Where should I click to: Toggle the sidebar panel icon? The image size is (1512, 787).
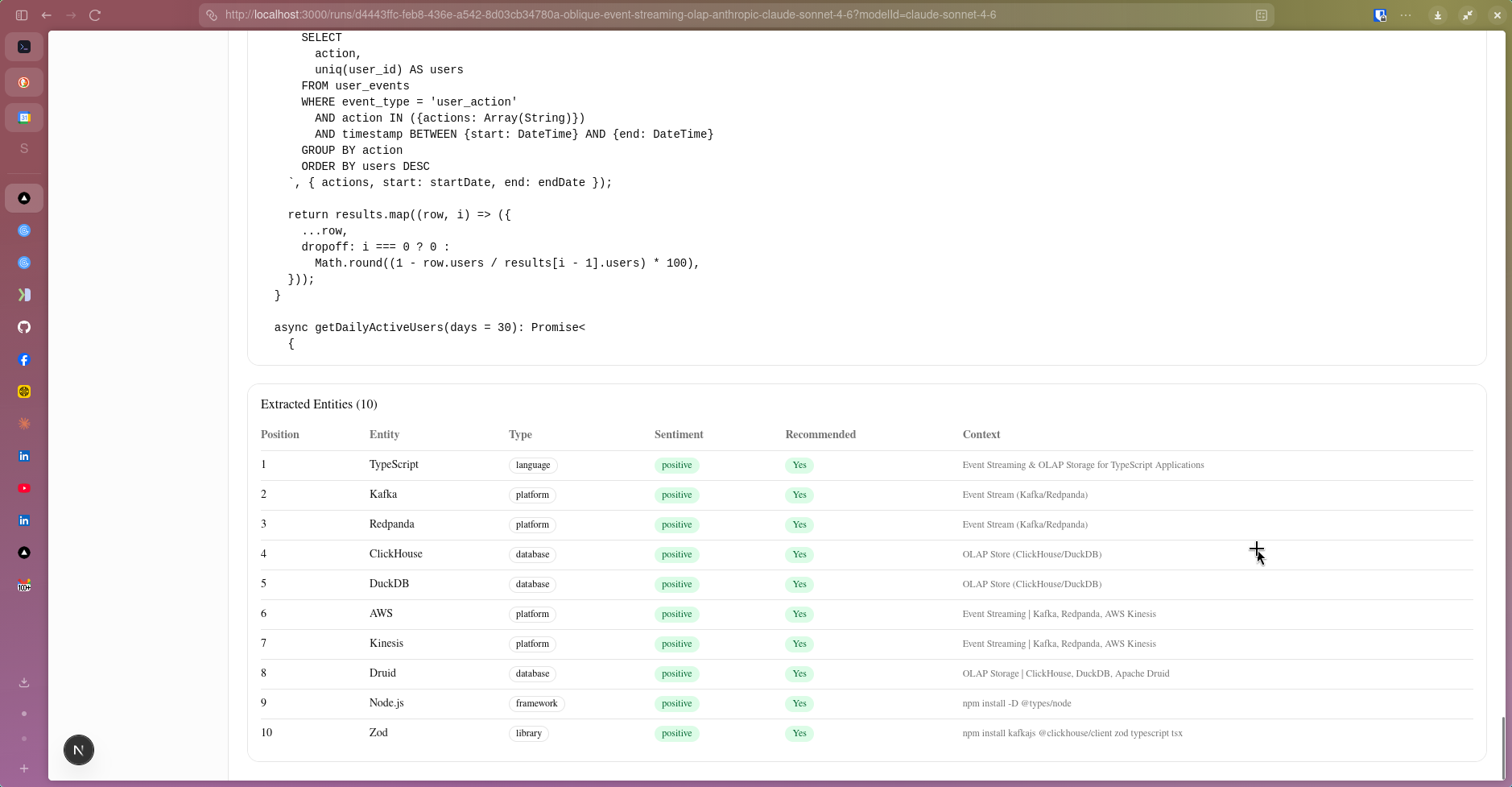coord(22,15)
